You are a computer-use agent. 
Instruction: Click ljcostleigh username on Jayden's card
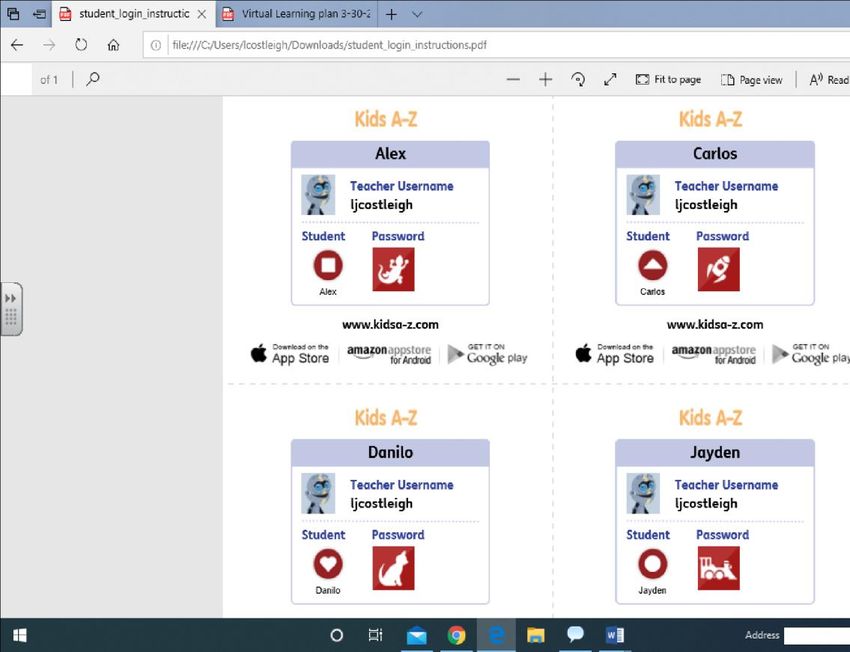click(706, 503)
